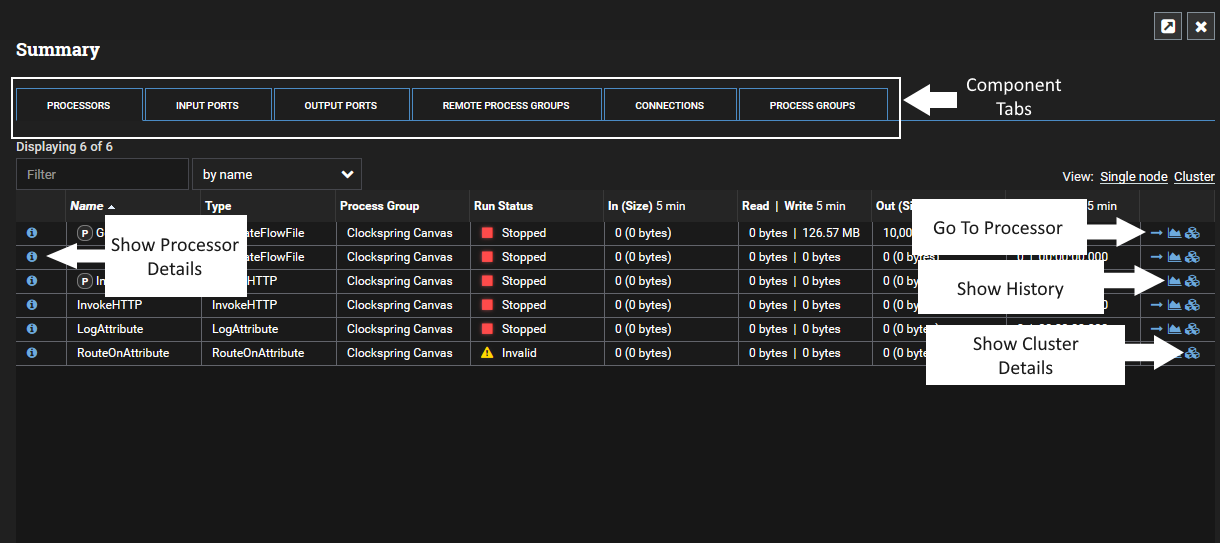Viewport: 1220px width, 543px height.
Task: Click the '0 (0 bytes)' In value on RouteOnAttribute row
Action: [643, 353]
